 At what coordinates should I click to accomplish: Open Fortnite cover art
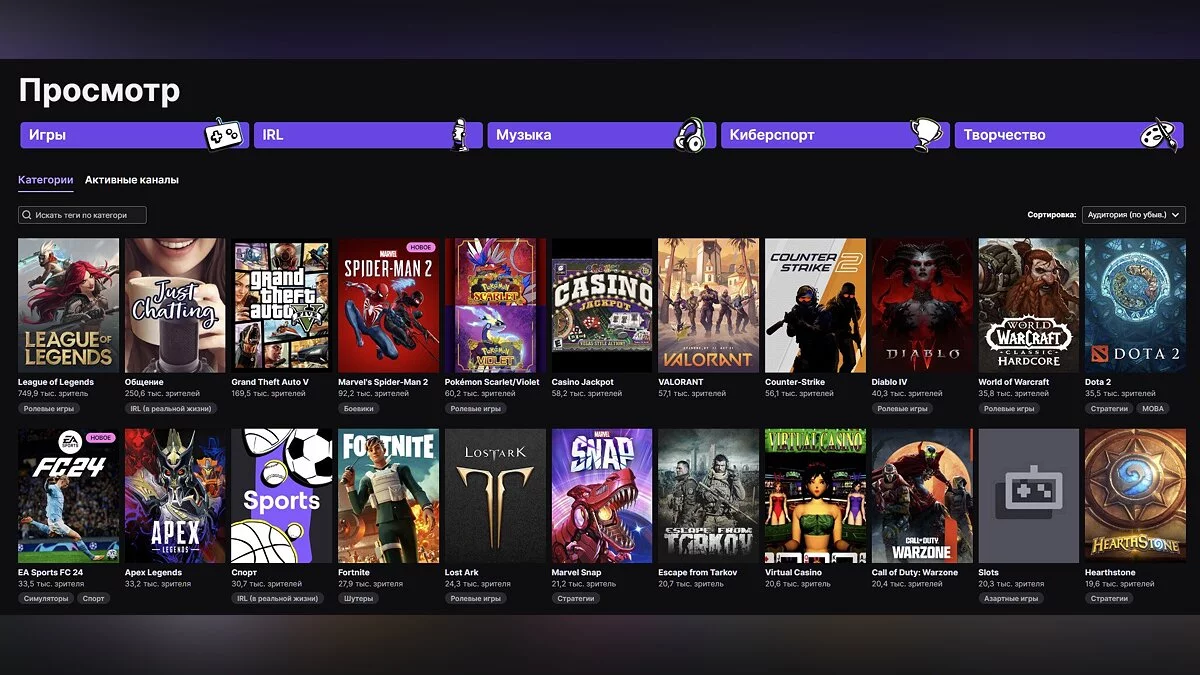coord(388,496)
